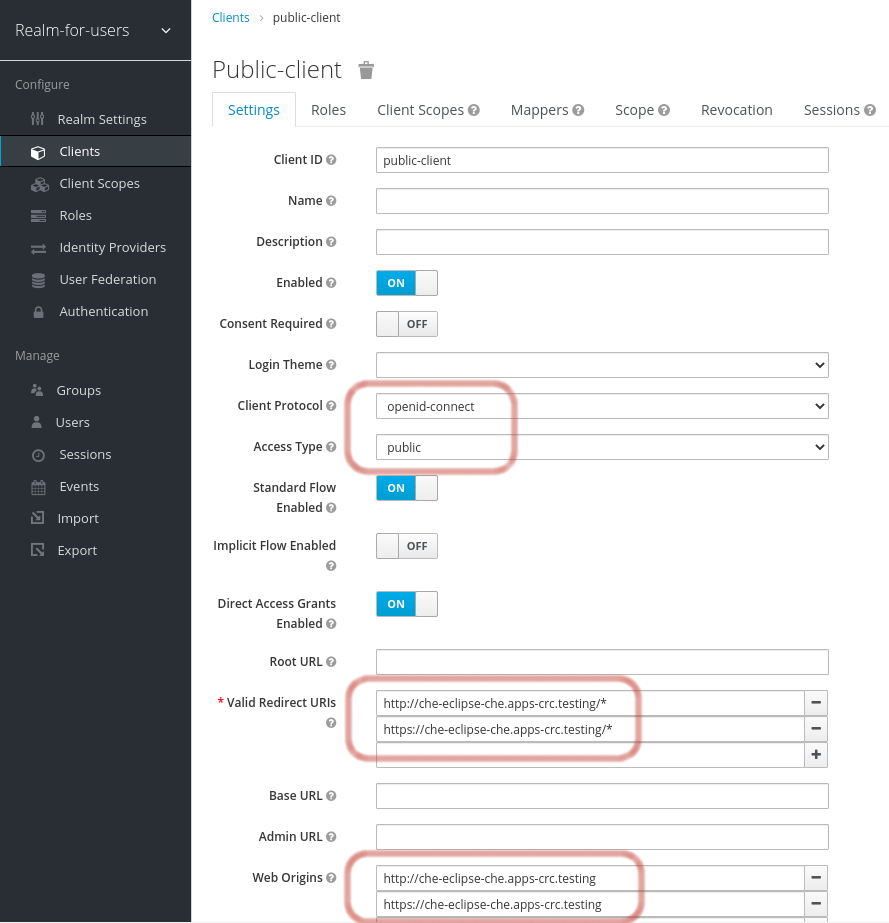Open the Revocation tab
The width and height of the screenshot is (889, 923).
[x=736, y=110]
